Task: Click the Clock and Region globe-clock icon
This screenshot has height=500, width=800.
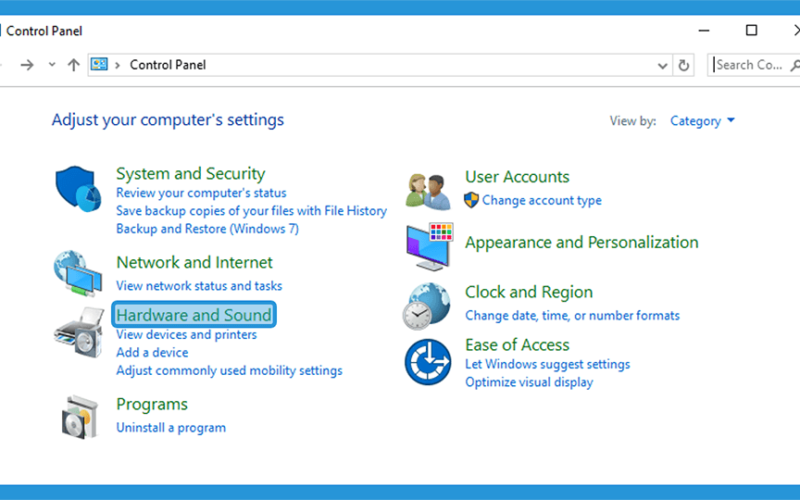Action: (427, 306)
